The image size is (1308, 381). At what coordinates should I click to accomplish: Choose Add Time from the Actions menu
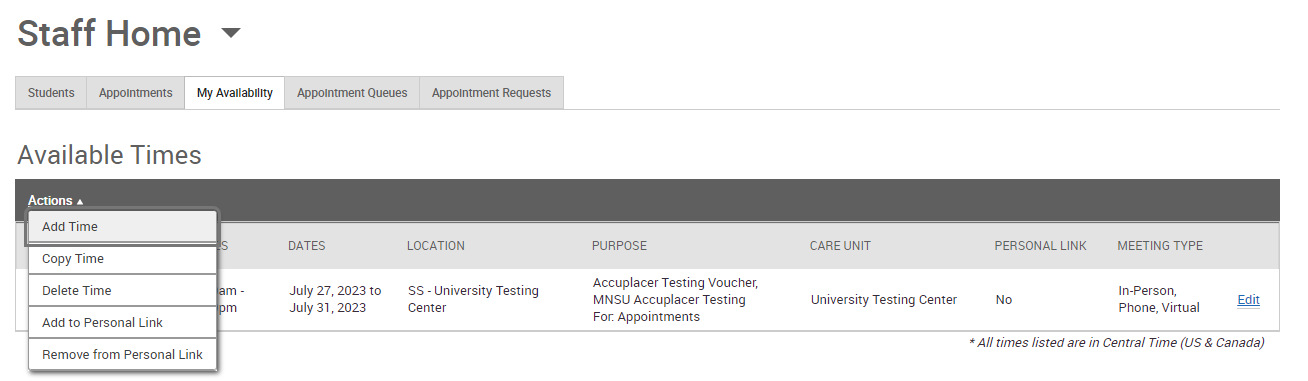[123, 227]
